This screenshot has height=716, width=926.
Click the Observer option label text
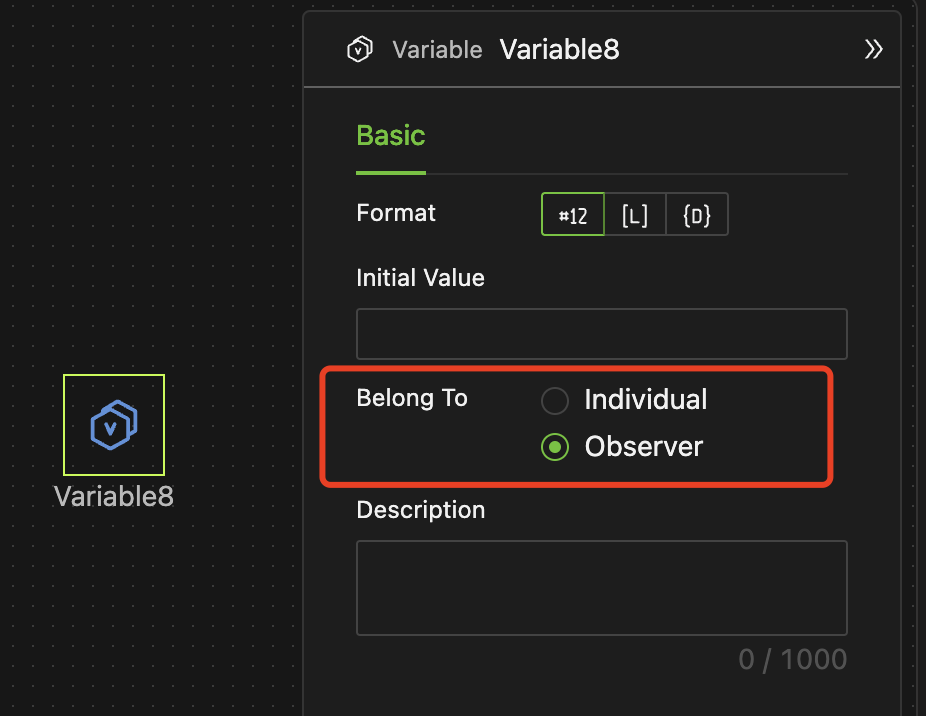click(644, 446)
